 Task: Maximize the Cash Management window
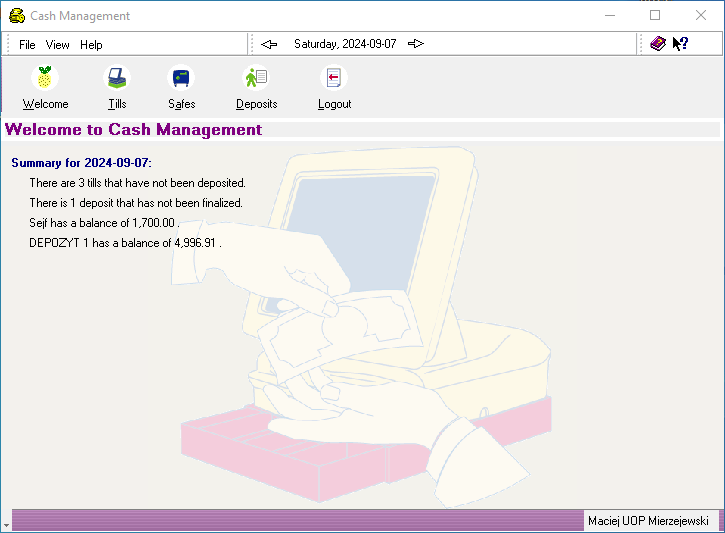coord(655,15)
